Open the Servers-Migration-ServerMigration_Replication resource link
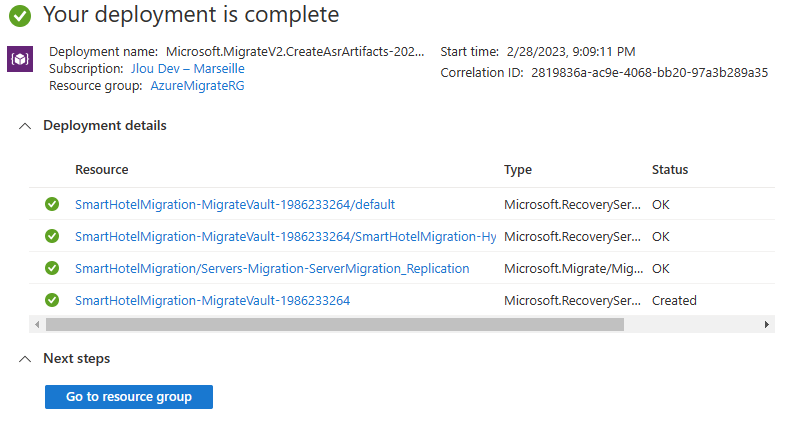 point(272,268)
